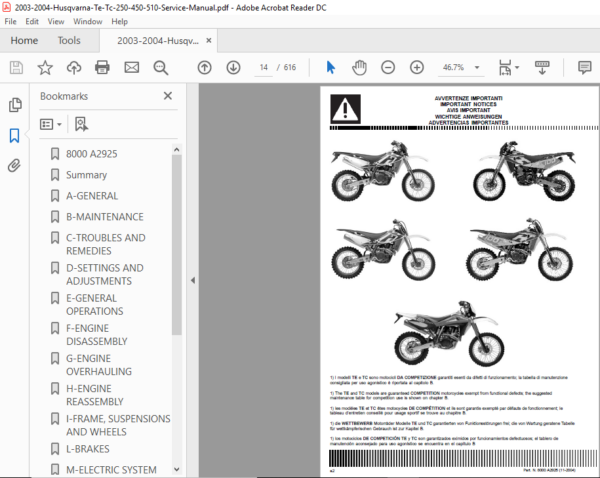Click bookmarks scrollbar up arrow

coord(176,150)
